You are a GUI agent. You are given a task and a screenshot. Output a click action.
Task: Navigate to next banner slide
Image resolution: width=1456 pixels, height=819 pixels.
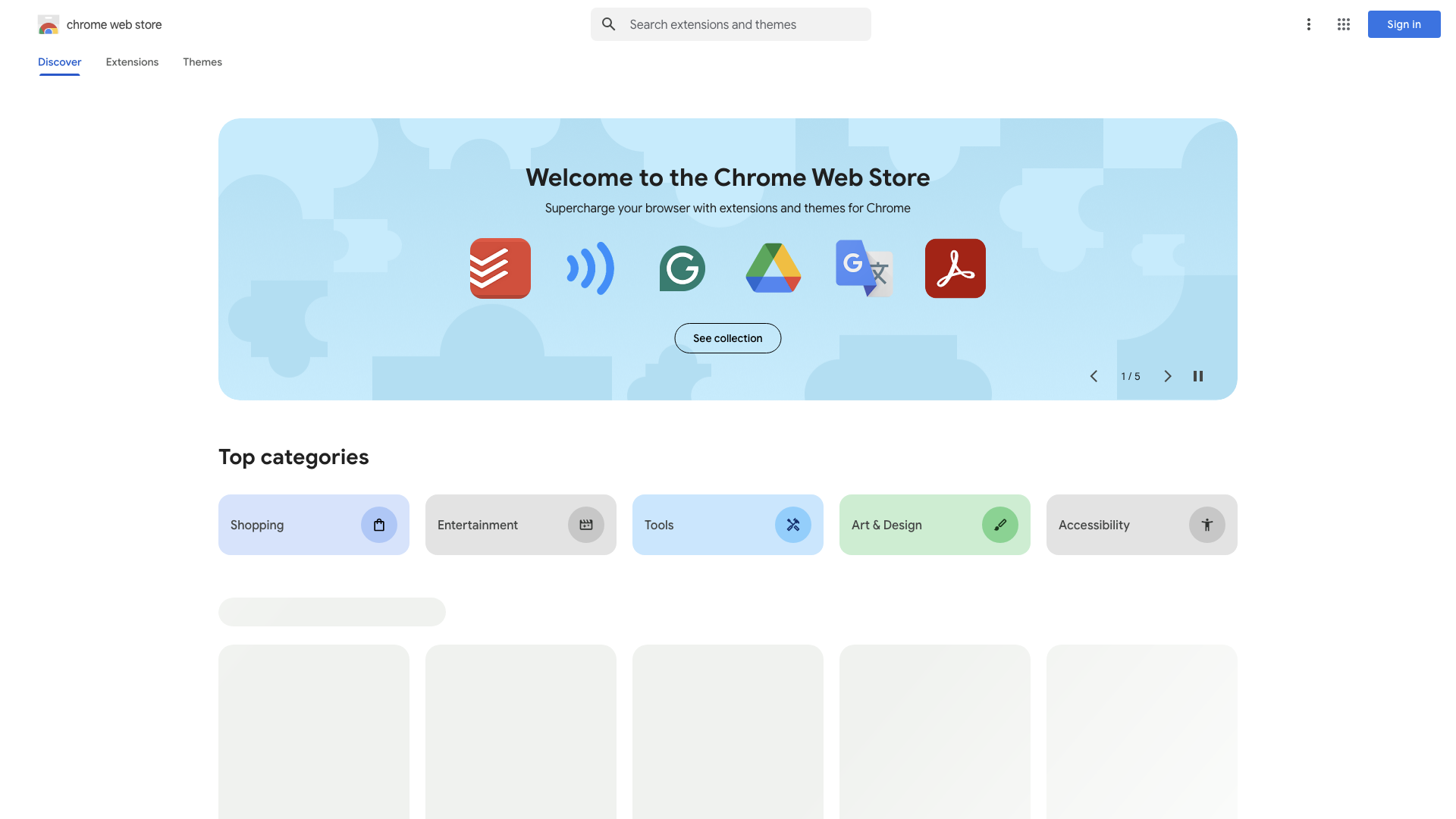(1167, 377)
